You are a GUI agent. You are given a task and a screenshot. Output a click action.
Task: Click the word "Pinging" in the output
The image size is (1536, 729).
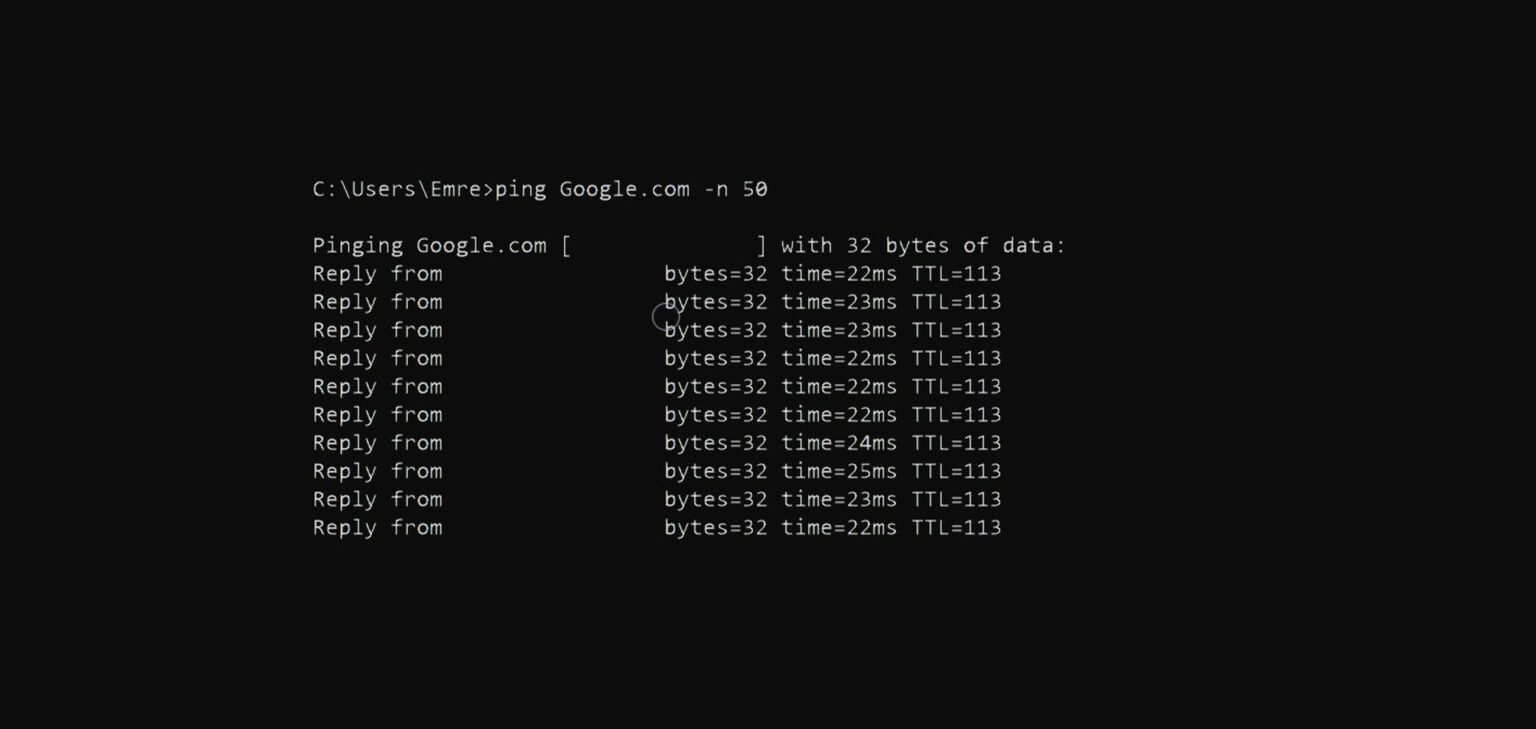[358, 245]
